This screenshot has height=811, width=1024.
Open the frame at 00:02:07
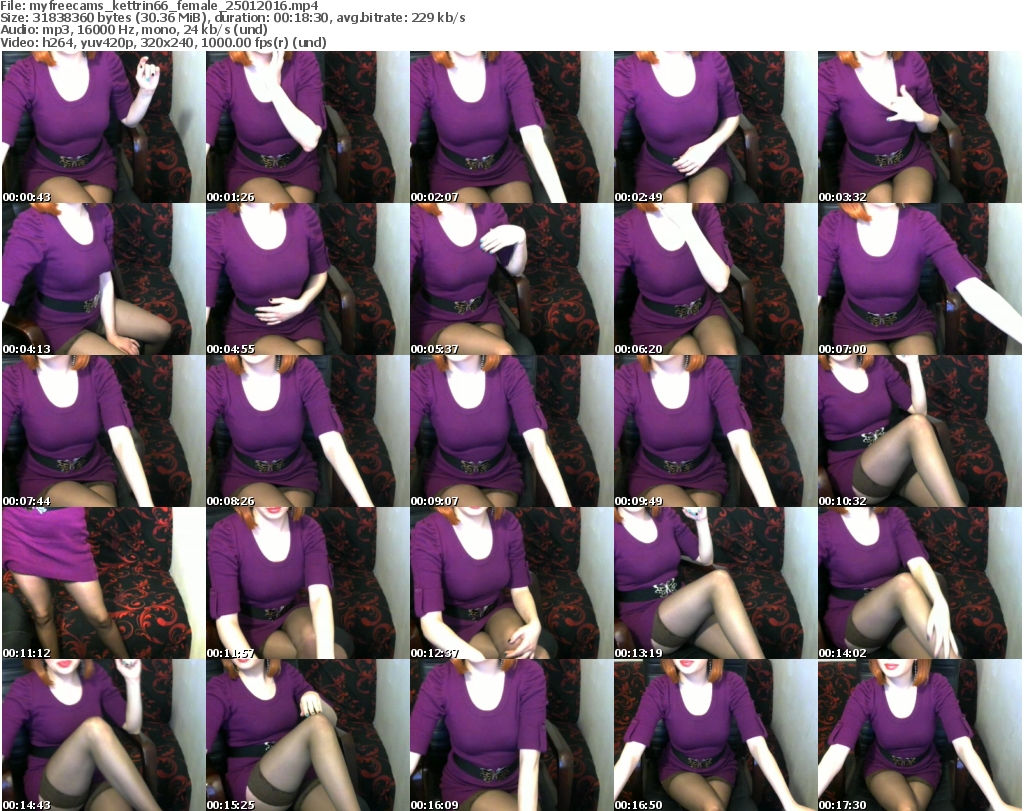coord(511,127)
